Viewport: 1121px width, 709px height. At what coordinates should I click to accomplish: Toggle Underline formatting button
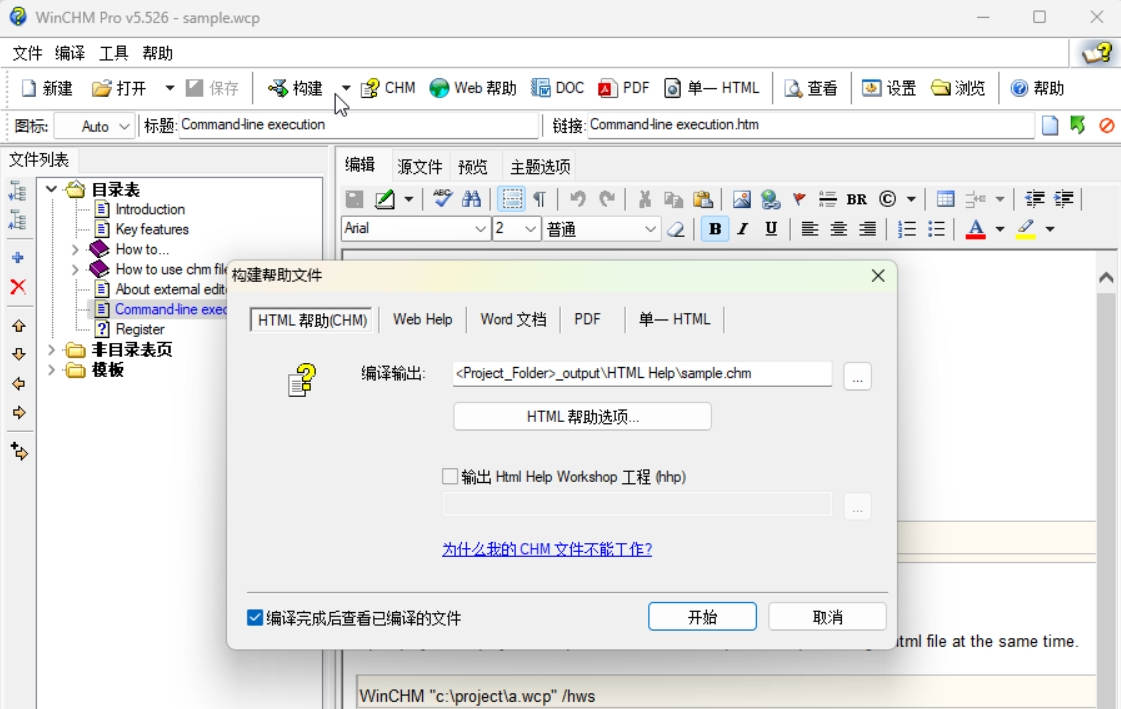[x=771, y=229]
